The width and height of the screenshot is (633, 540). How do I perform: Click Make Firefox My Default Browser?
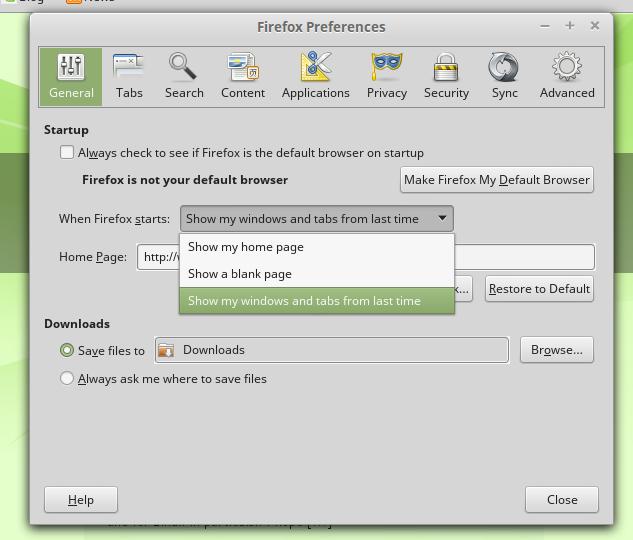(496, 180)
